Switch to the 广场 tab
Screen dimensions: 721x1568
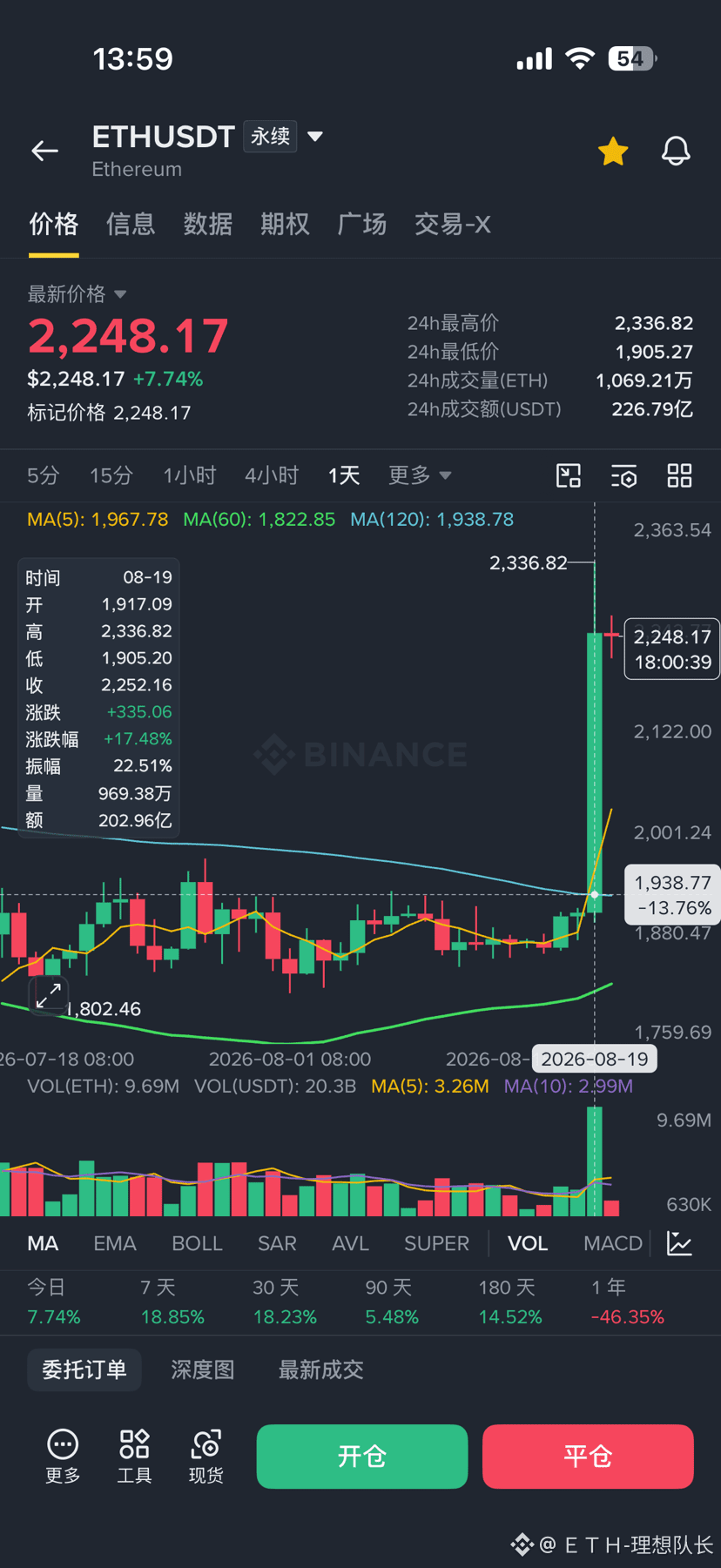coord(361,224)
